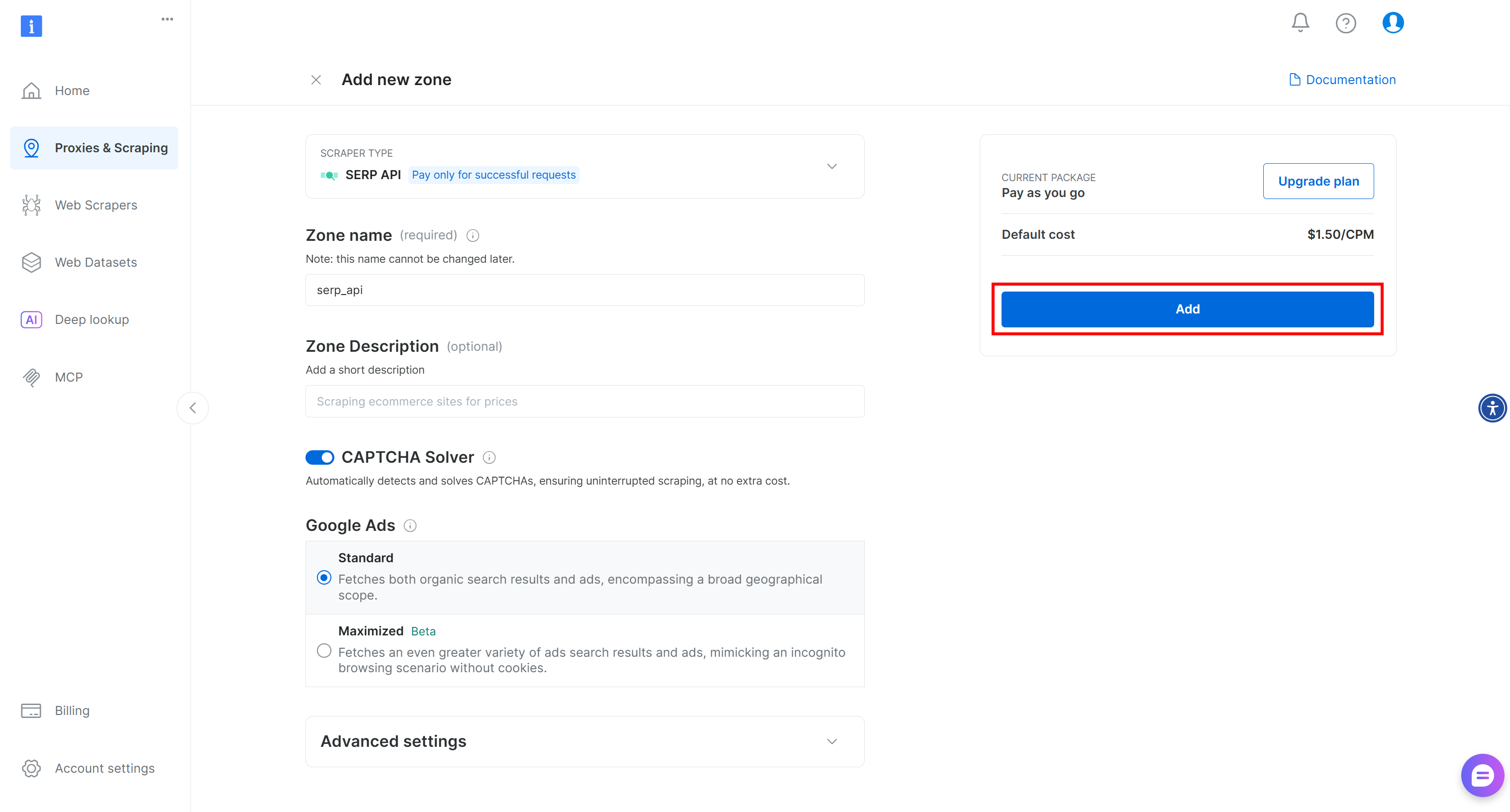1510x812 pixels.
Task: Go to Billing in the sidebar
Action: pos(72,710)
